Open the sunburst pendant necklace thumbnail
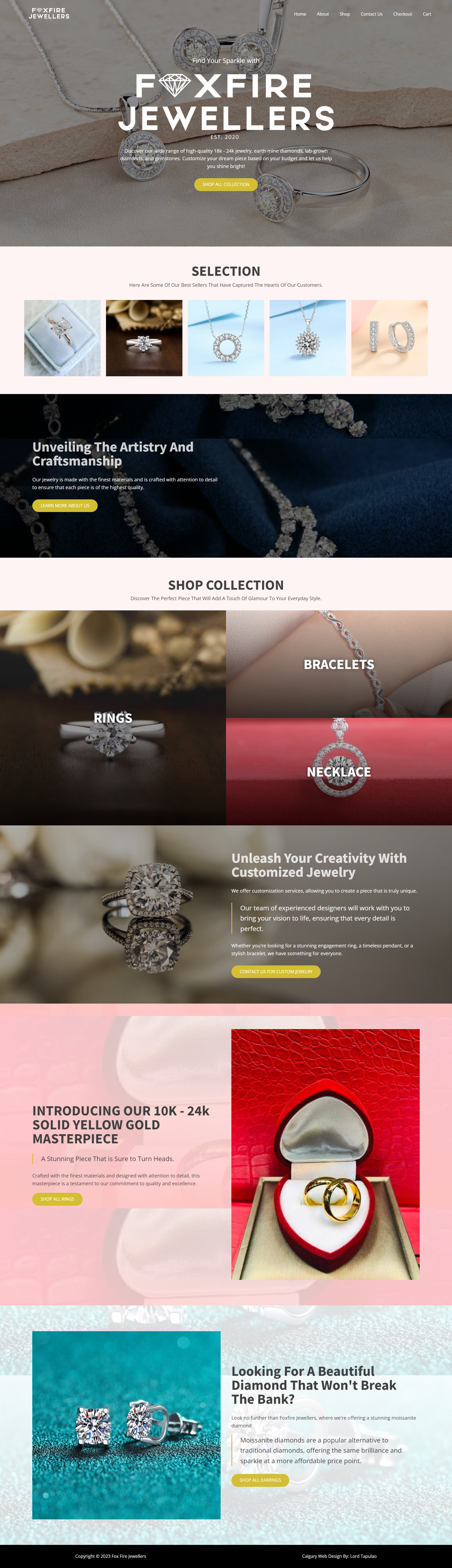 click(308, 338)
